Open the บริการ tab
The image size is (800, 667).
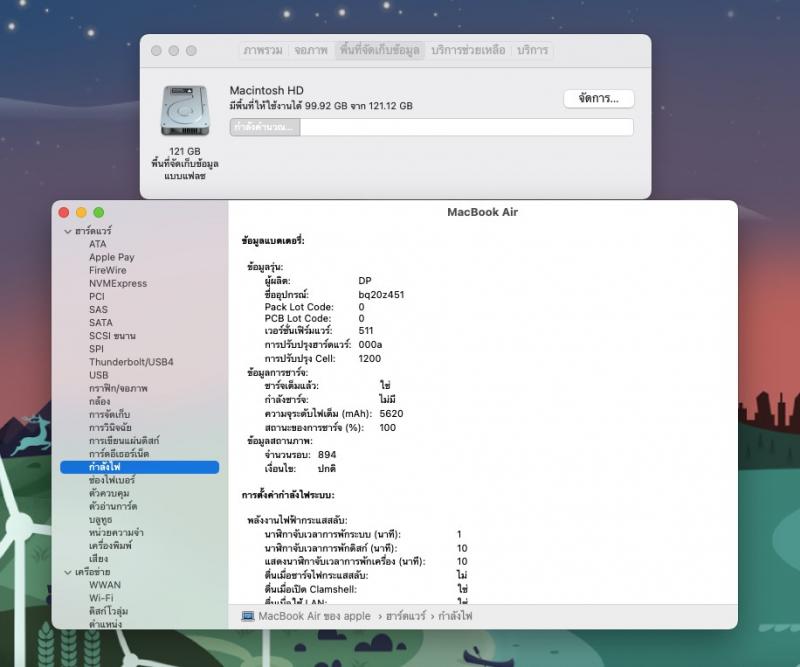pyautogui.click(x=533, y=50)
